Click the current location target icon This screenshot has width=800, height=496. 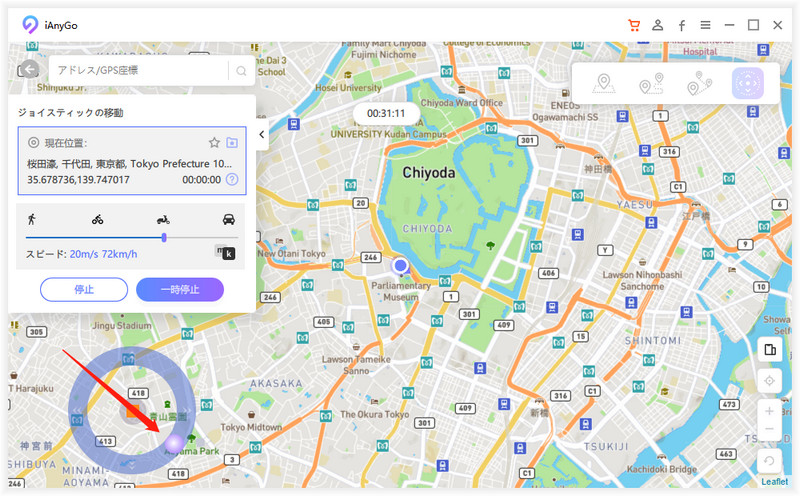[x=34, y=143]
